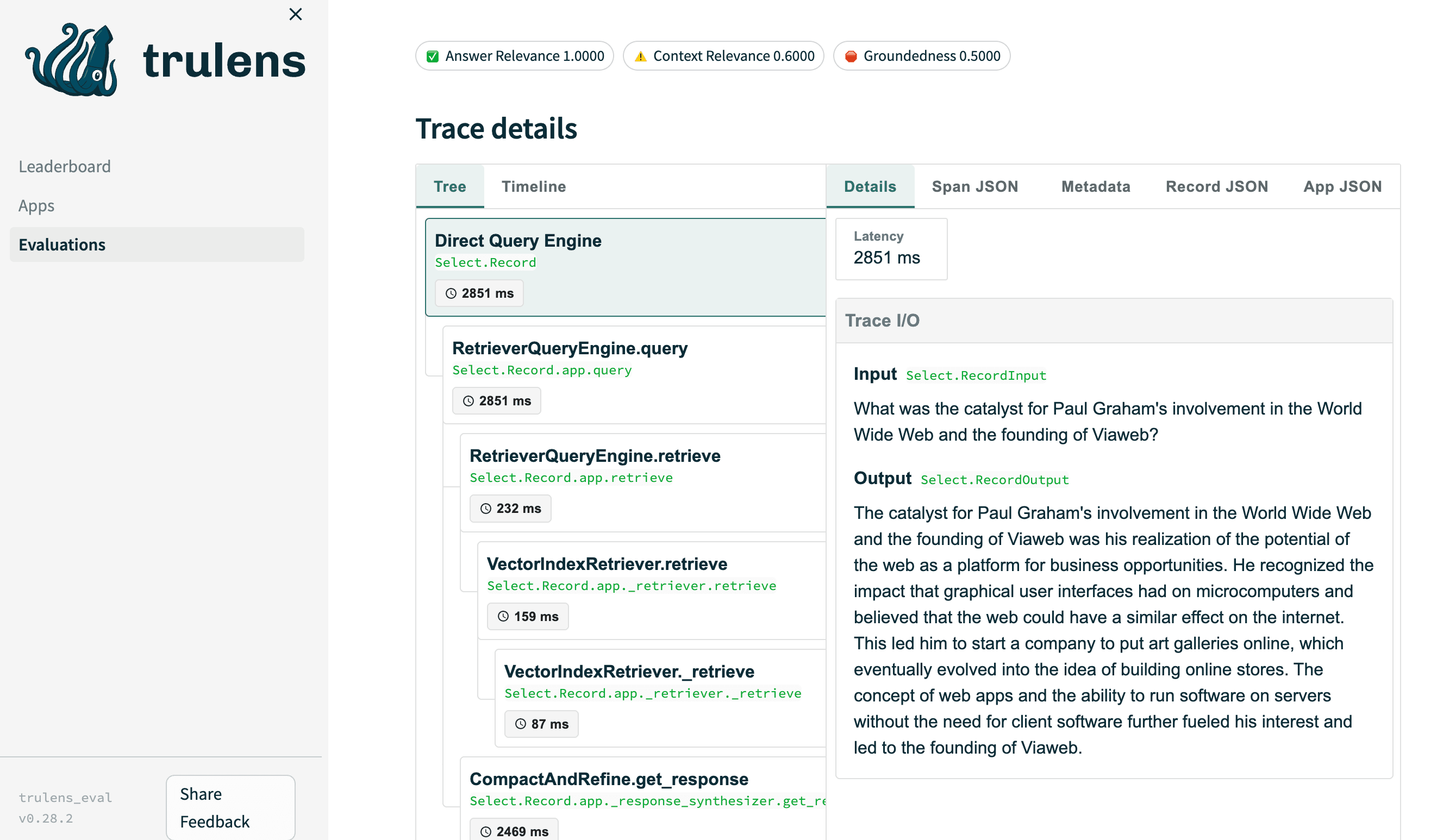Click the clock icon on 87 ms
Screen dimensions: 1437x840
(x=521, y=724)
